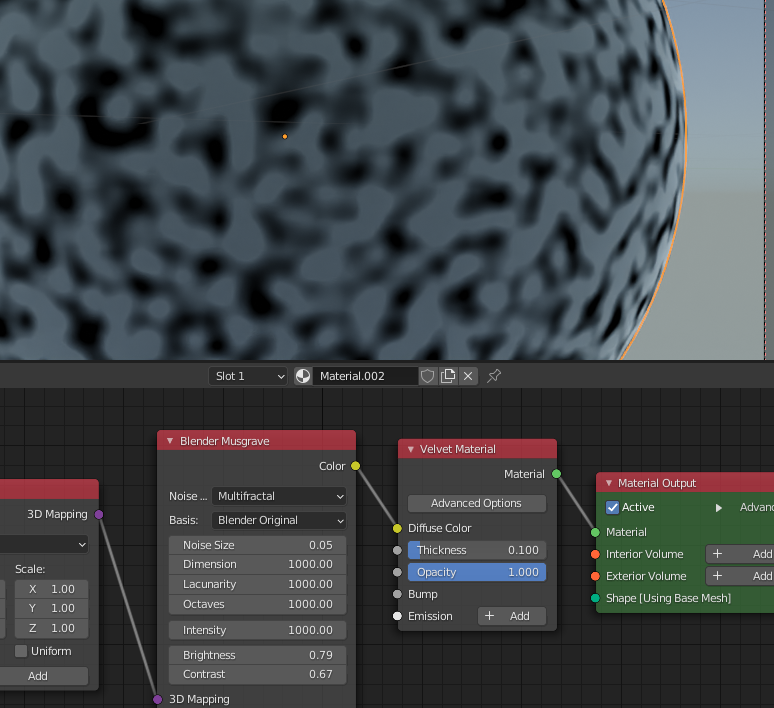Collapse the Velvet Material node
This screenshot has width=774, height=708.
pos(409,449)
